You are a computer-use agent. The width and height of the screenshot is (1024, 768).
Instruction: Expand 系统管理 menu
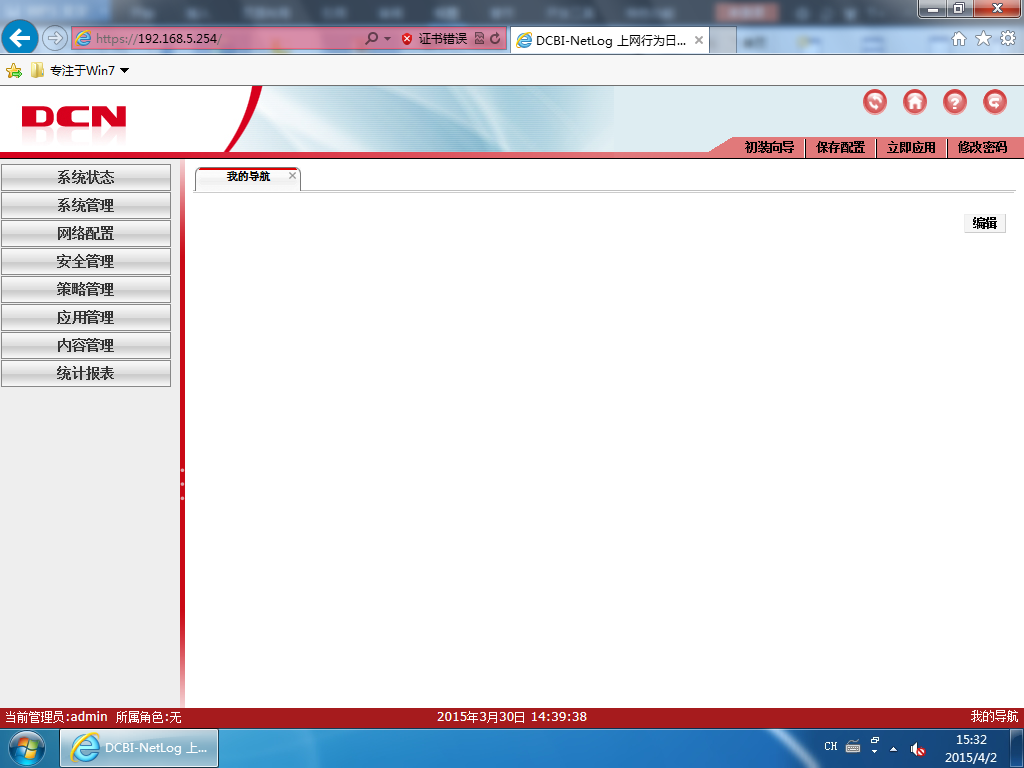point(86,206)
